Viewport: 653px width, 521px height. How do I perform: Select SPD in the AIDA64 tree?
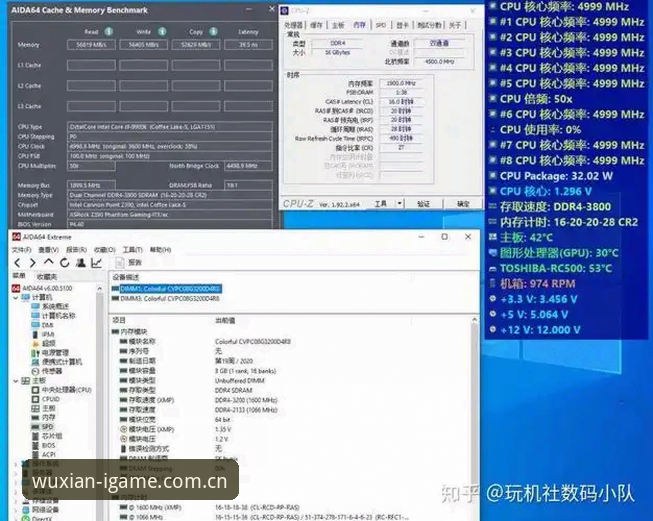(43, 427)
